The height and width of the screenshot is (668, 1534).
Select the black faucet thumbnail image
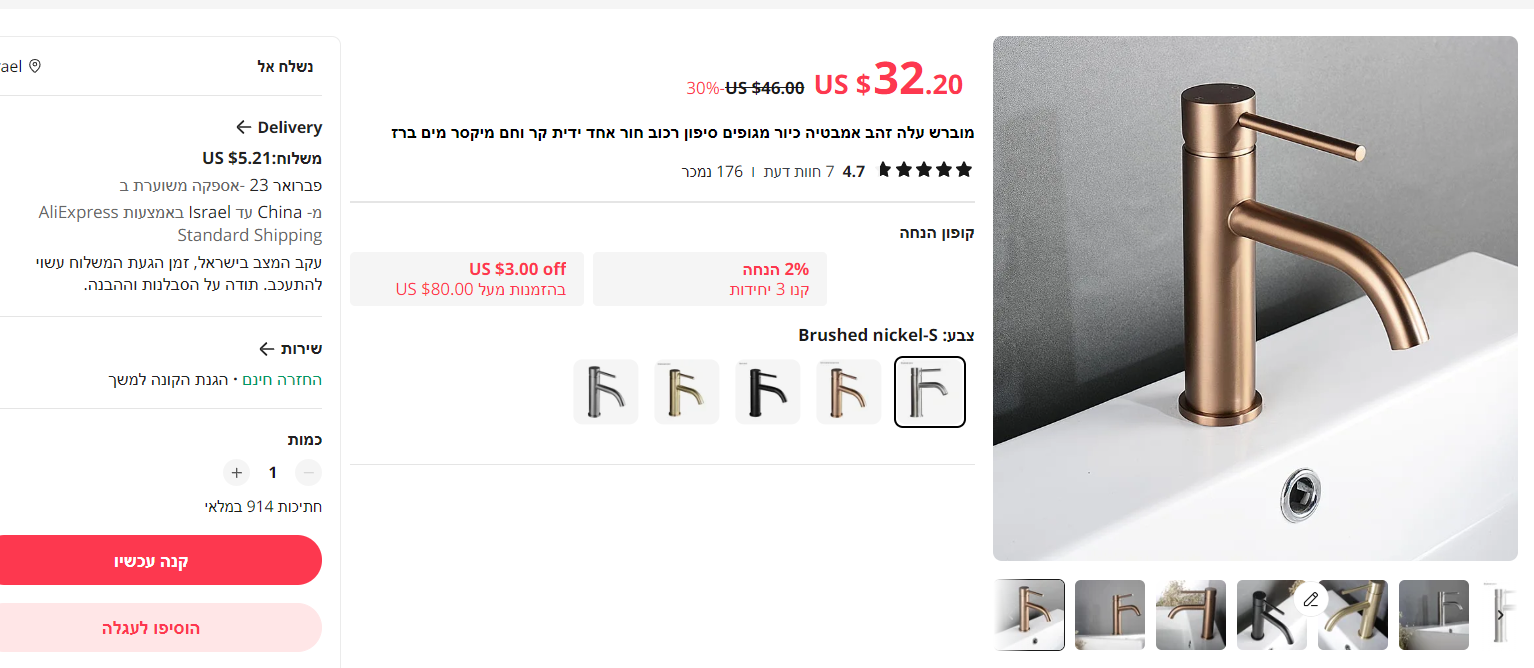coord(1272,615)
